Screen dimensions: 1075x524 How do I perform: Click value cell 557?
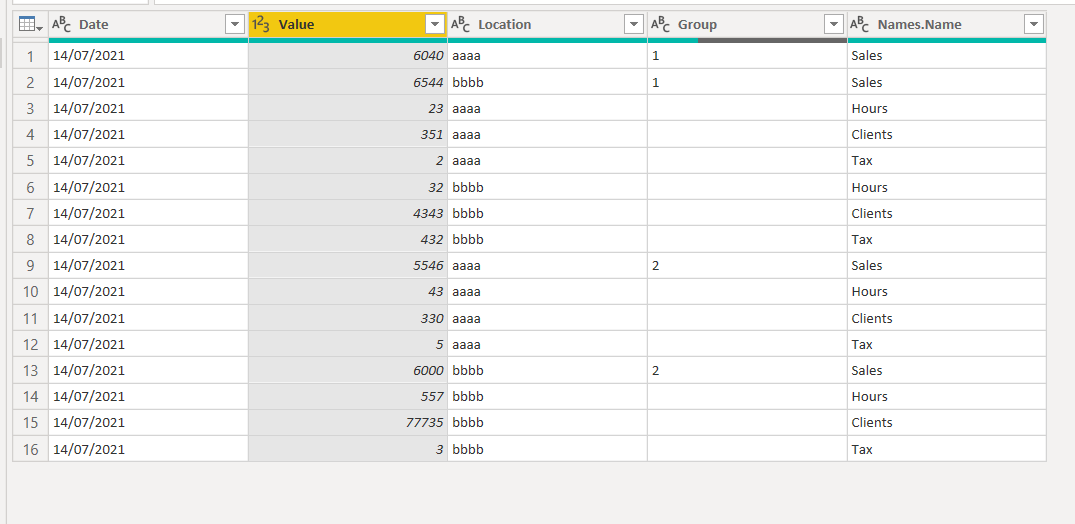click(348, 396)
